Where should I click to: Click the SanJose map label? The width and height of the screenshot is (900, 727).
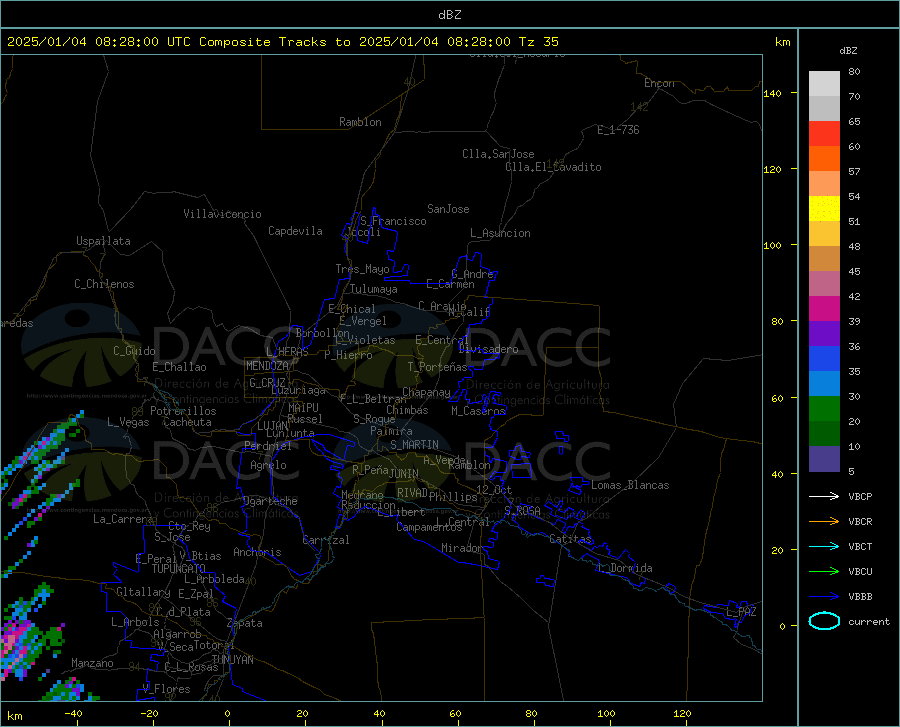[x=448, y=209]
